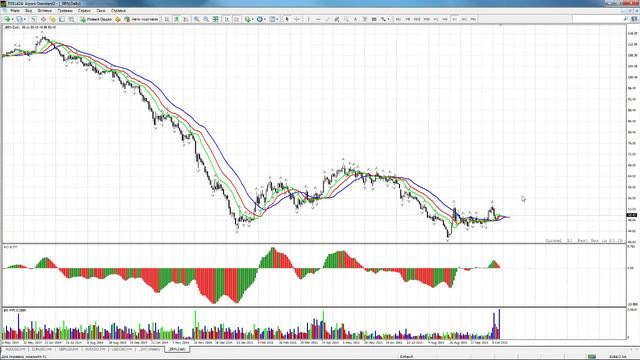Select the _BRN,Daily chart tab

177,349
